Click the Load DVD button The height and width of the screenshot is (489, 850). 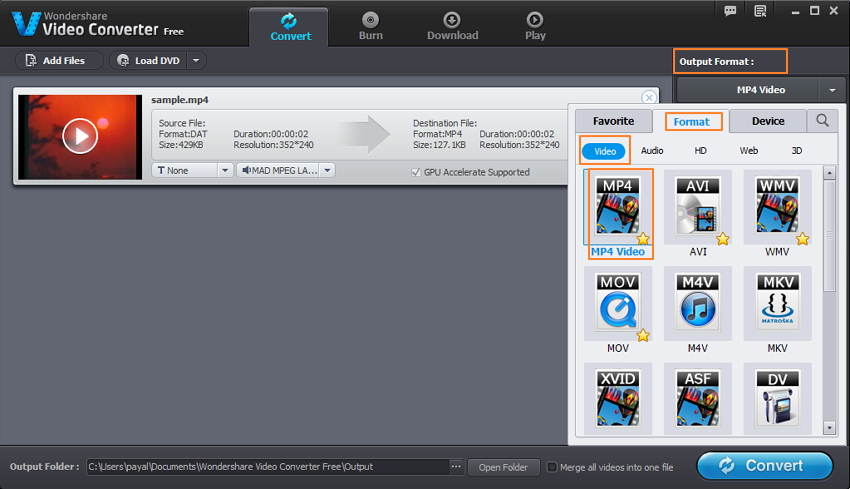point(149,60)
